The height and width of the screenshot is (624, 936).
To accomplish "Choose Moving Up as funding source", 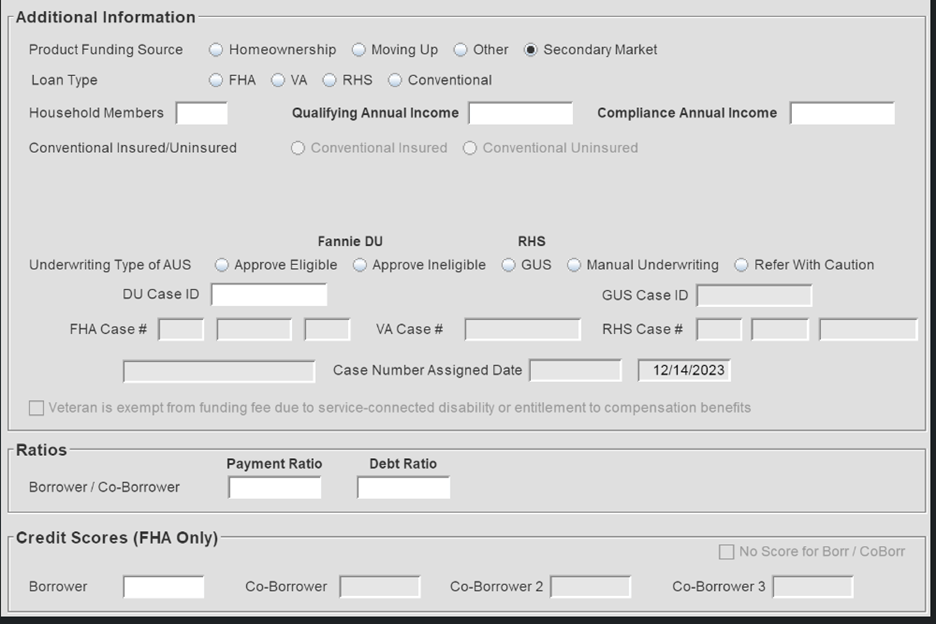I will click(358, 50).
